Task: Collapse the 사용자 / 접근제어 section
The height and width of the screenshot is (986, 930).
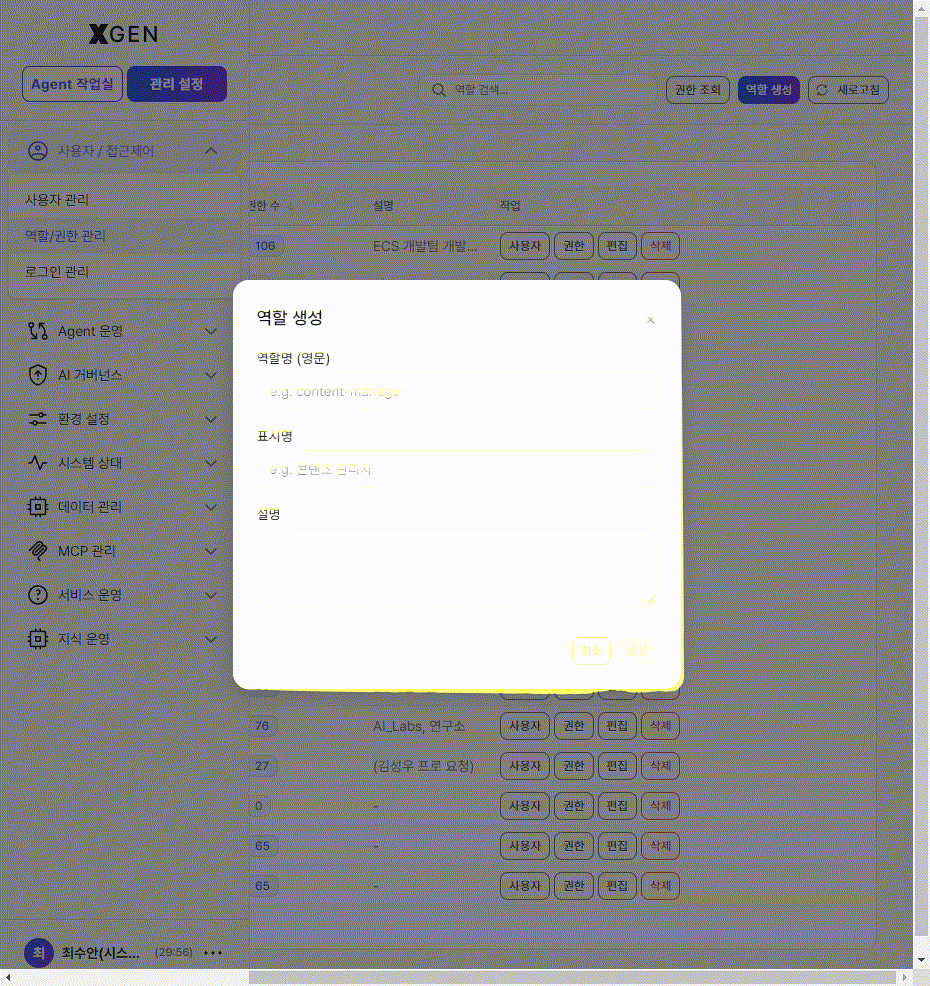Action: (x=211, y=151)
